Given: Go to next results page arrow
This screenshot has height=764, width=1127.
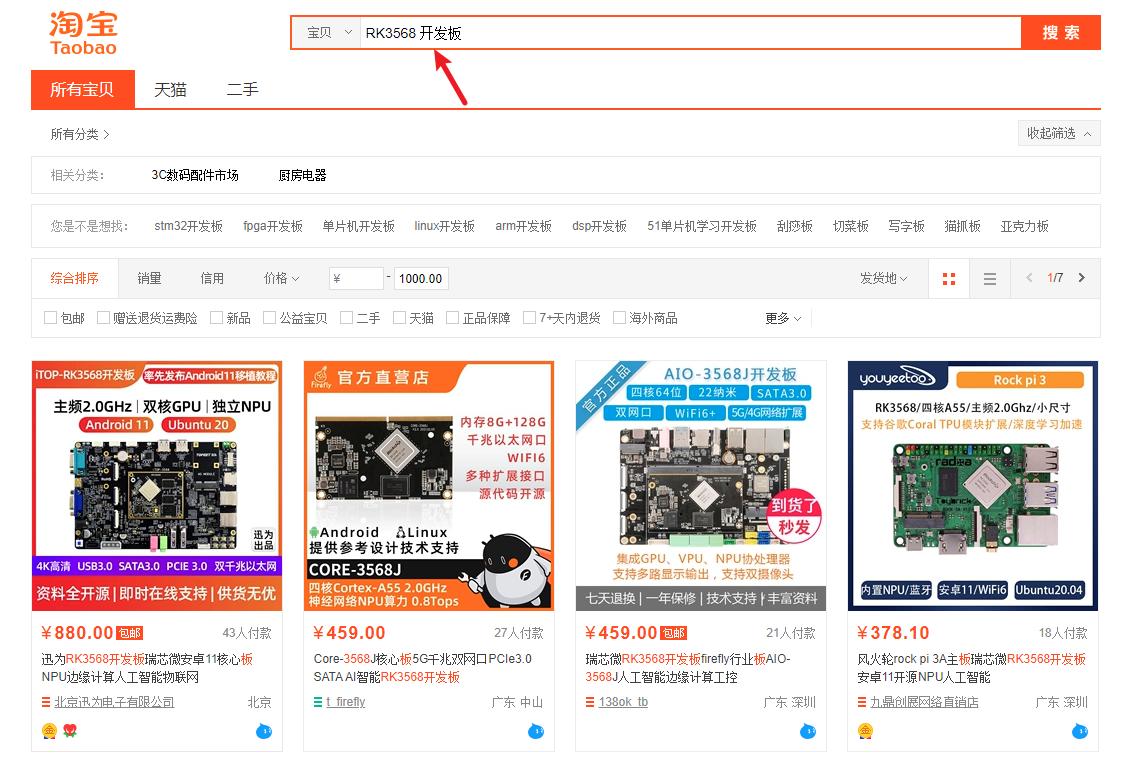Looking at the screenshot, I should pos(1080,279).
